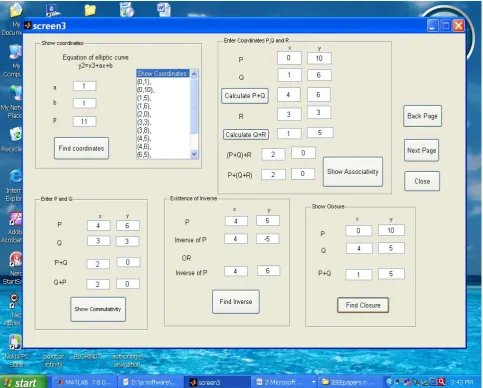
Task: Click Q's y field in Enter P and Q panel
Action: point(127,241)
